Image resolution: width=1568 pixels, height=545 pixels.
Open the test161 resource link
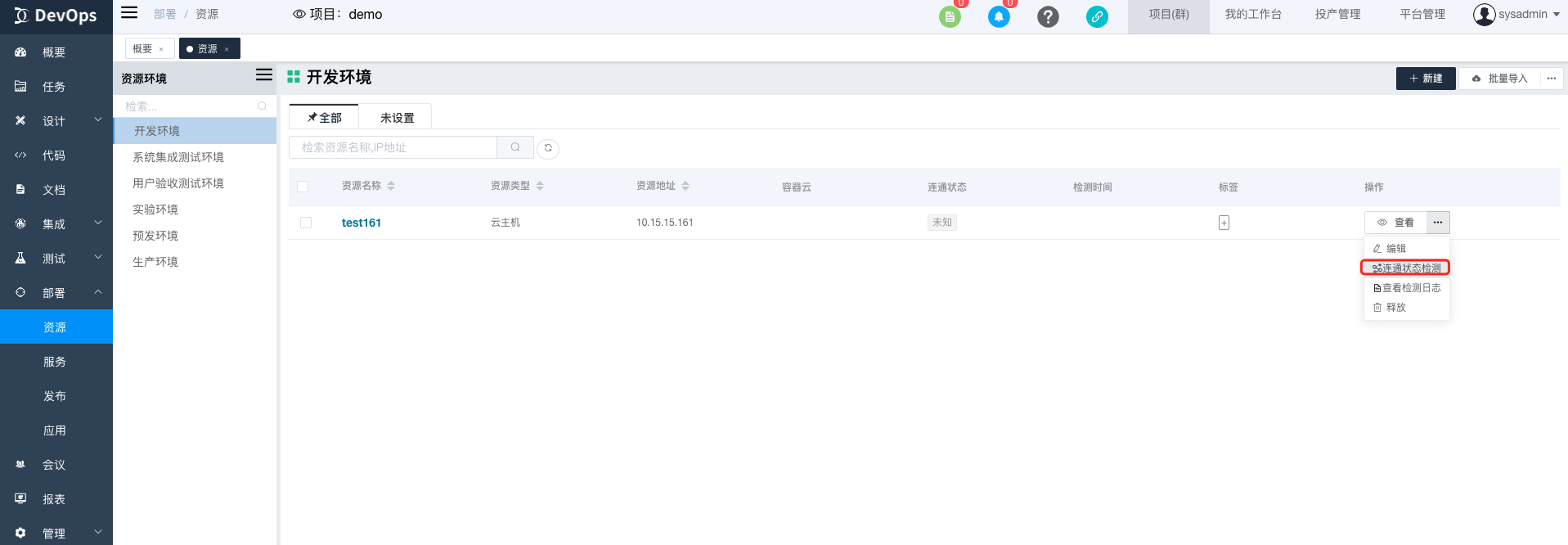tap(361, 223)
